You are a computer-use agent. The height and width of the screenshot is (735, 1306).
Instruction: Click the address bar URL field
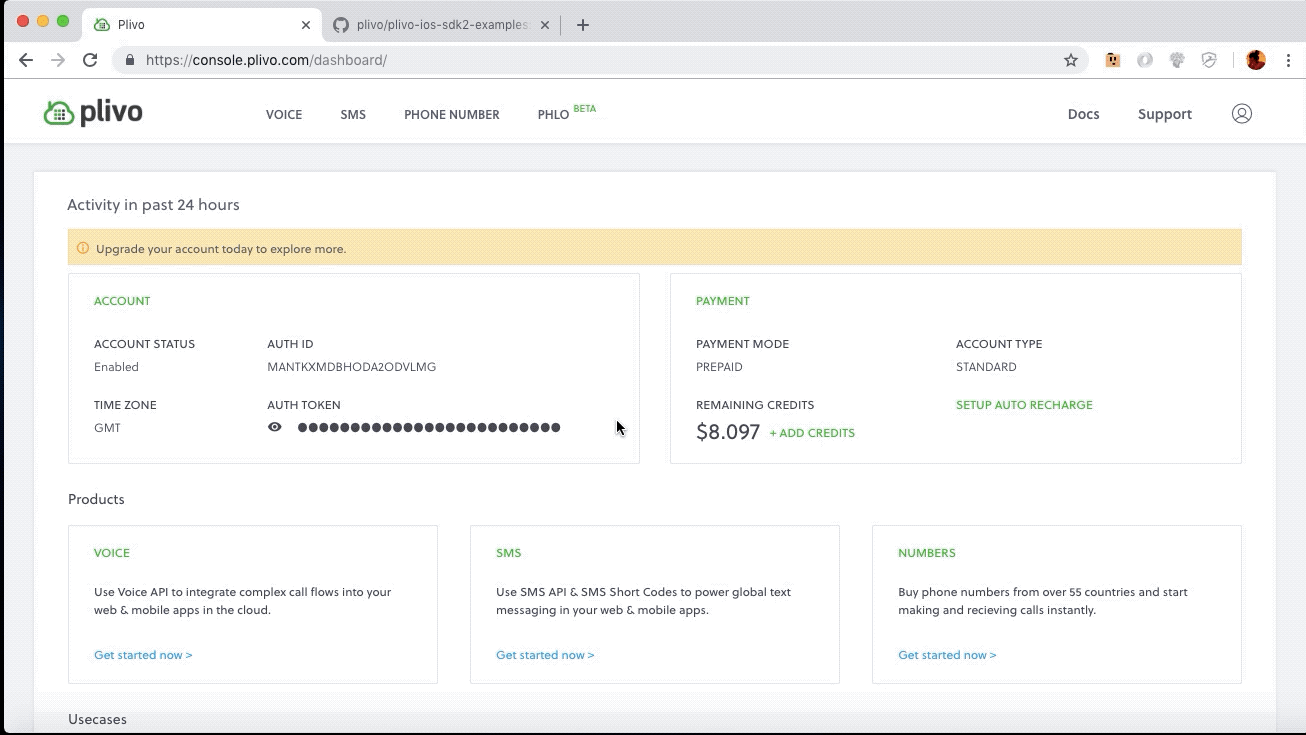(x=600, y=60)
